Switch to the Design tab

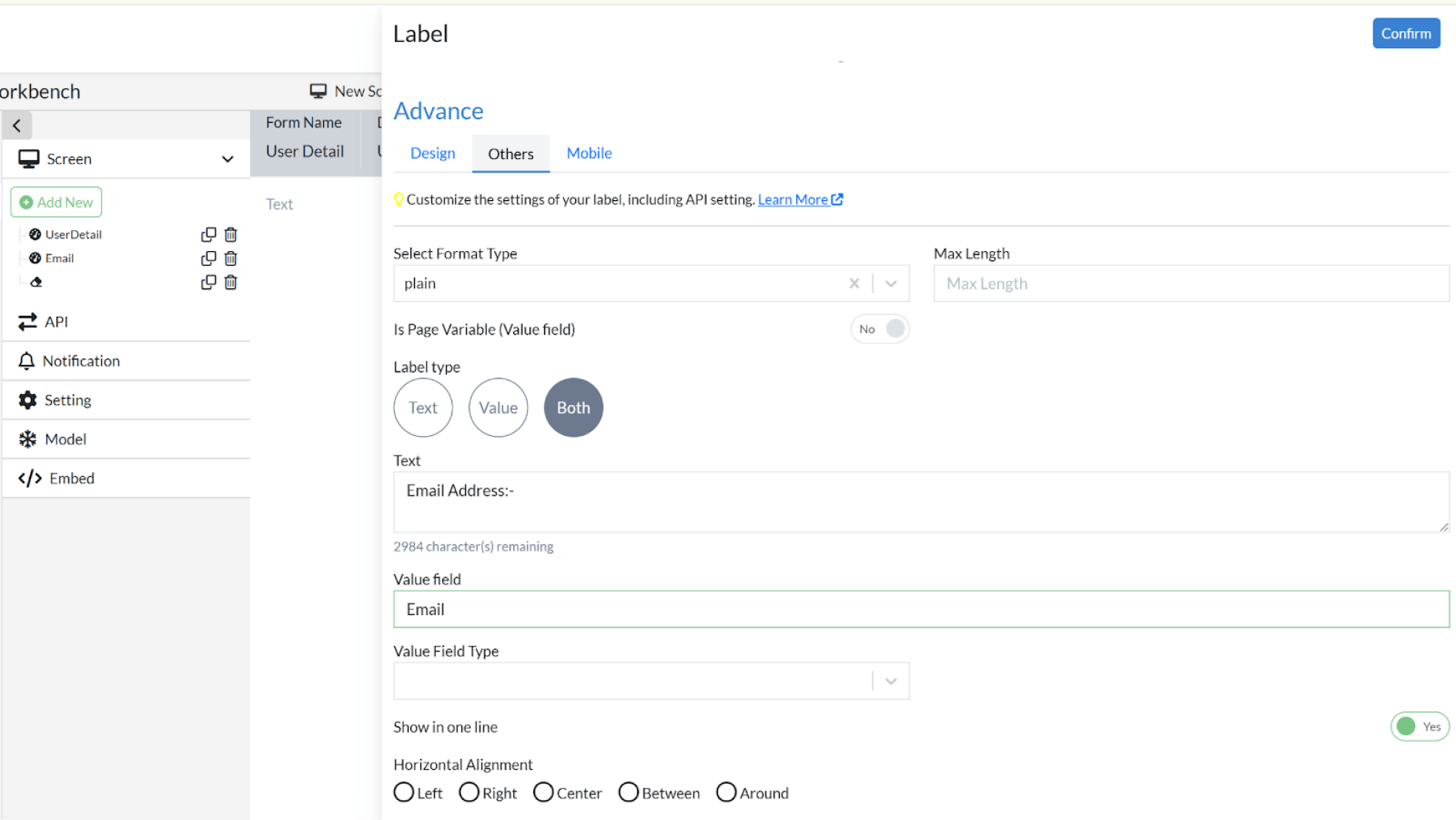coord(433,153)
